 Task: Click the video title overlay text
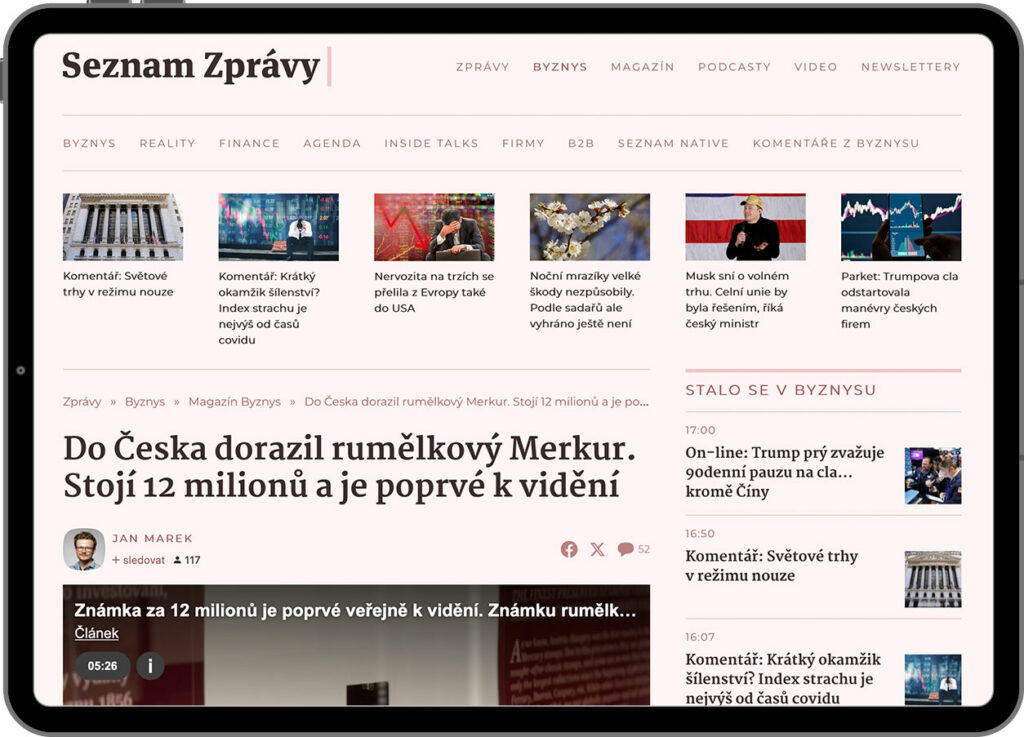pos(355,610)
